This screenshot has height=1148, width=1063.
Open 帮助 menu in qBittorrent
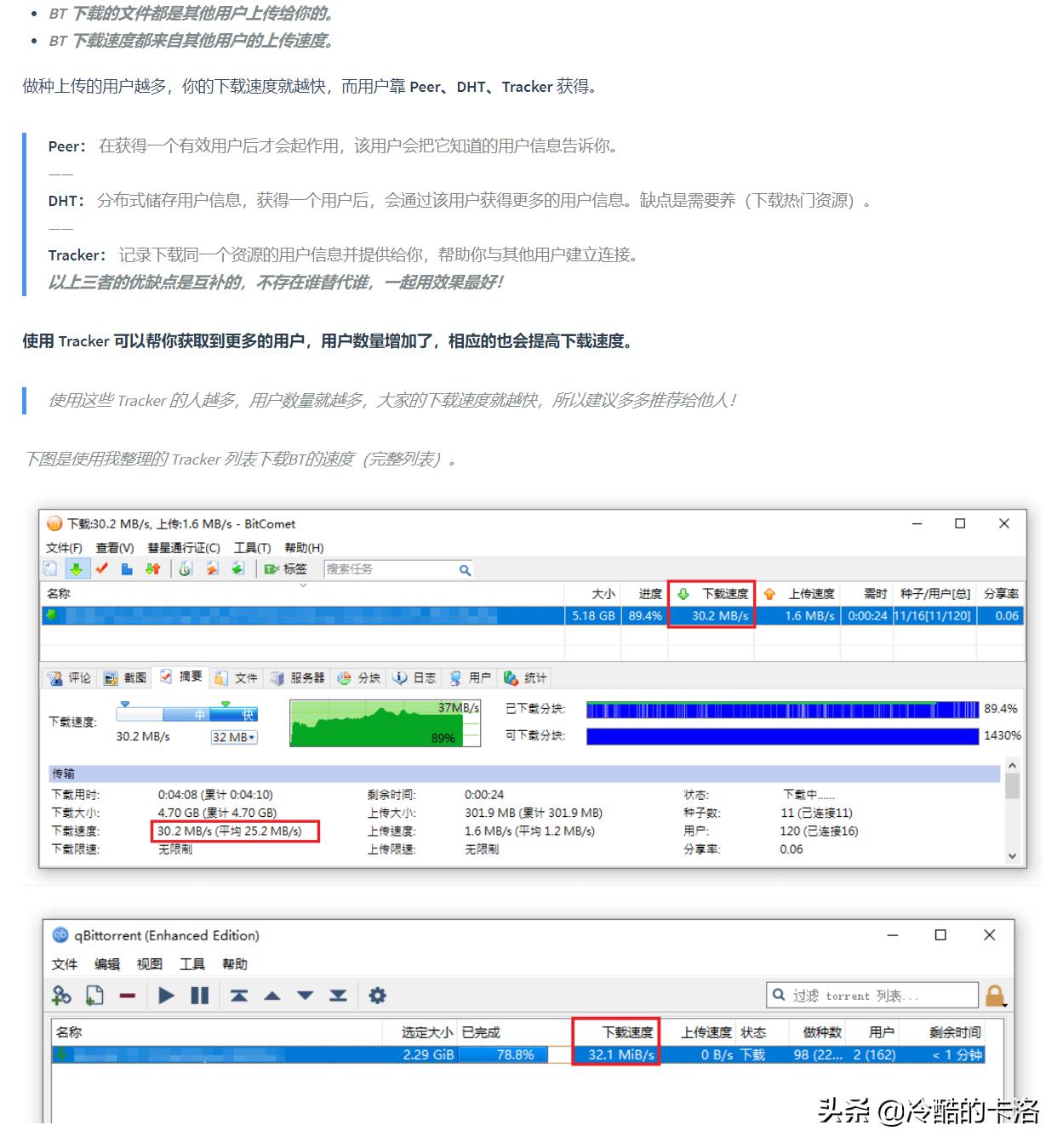tap(235, 964)
